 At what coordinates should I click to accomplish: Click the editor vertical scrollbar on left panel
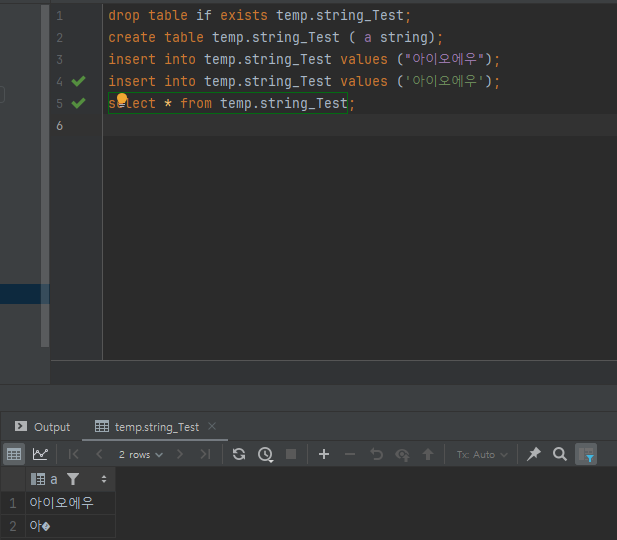[45, 176]
